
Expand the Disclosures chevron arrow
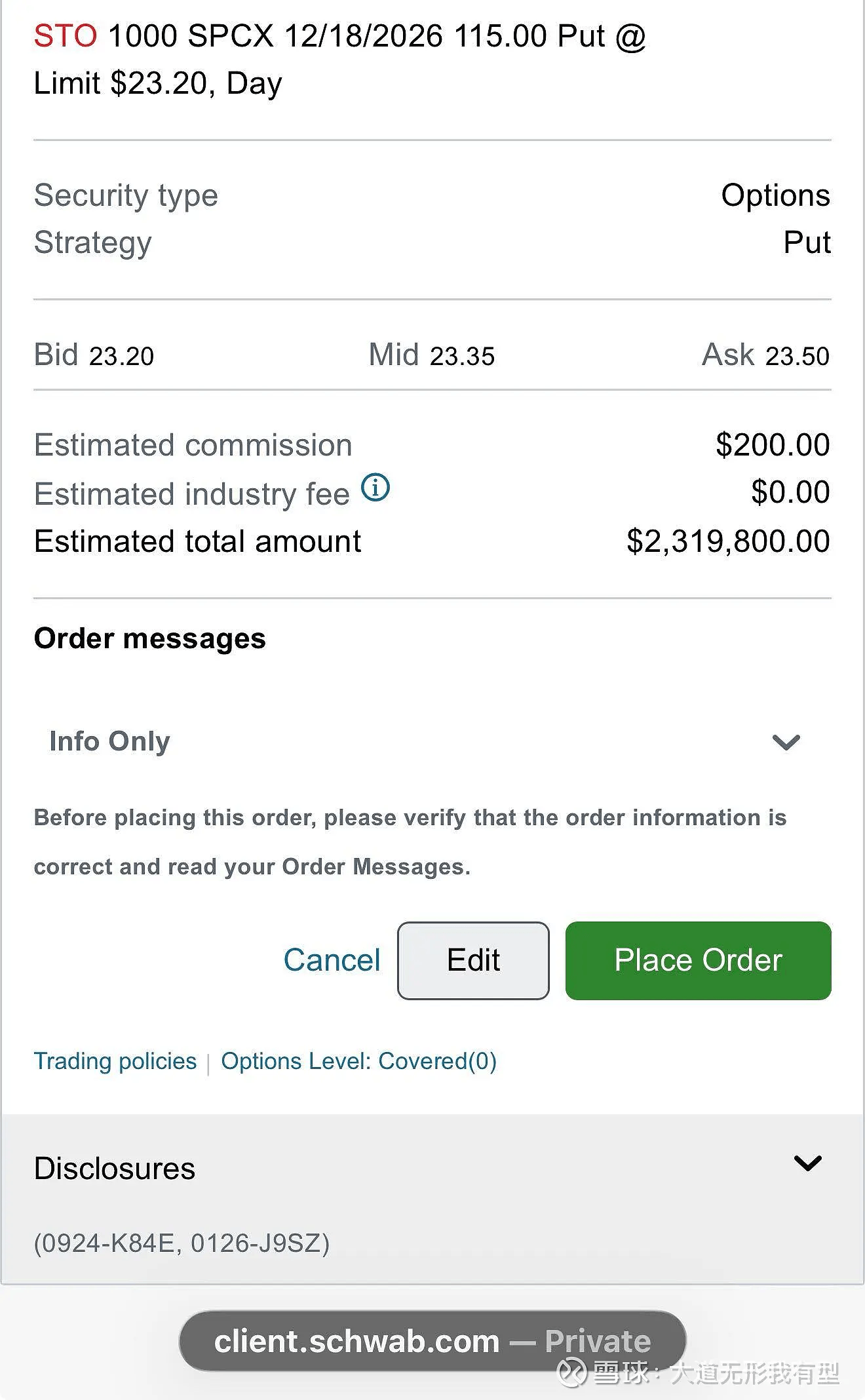pyautogui.click(x=807, y=1163)
